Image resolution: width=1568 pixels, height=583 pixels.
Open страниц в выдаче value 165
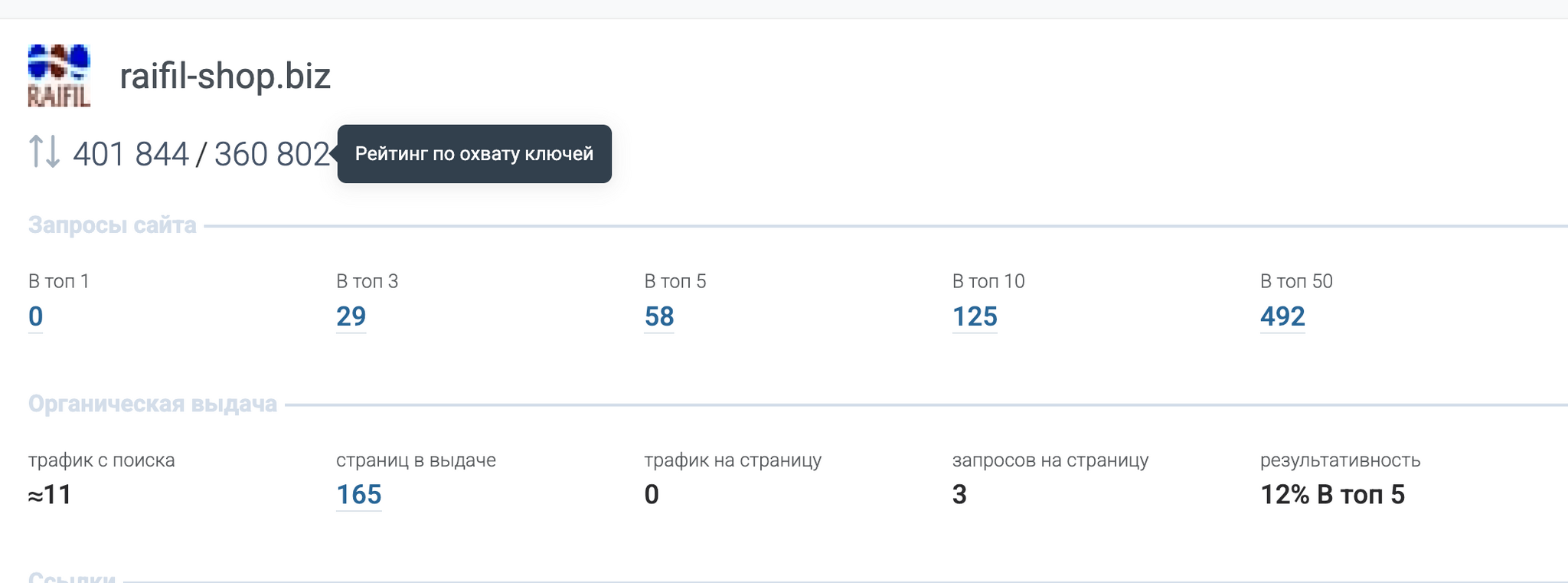[359, 495]
